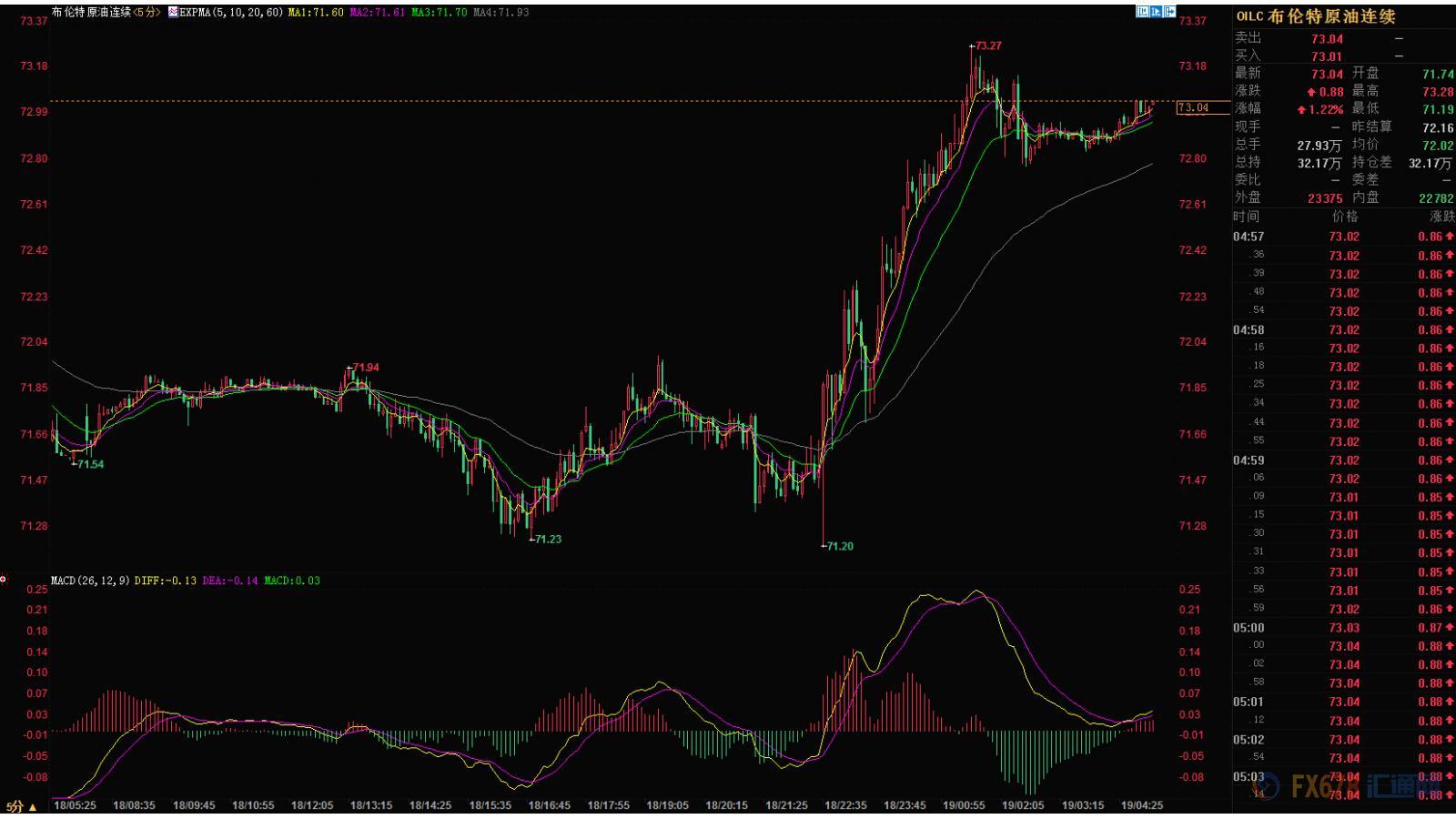Click the 73.27 high price marker
The image size is (1456, 819).
(988, 45)
